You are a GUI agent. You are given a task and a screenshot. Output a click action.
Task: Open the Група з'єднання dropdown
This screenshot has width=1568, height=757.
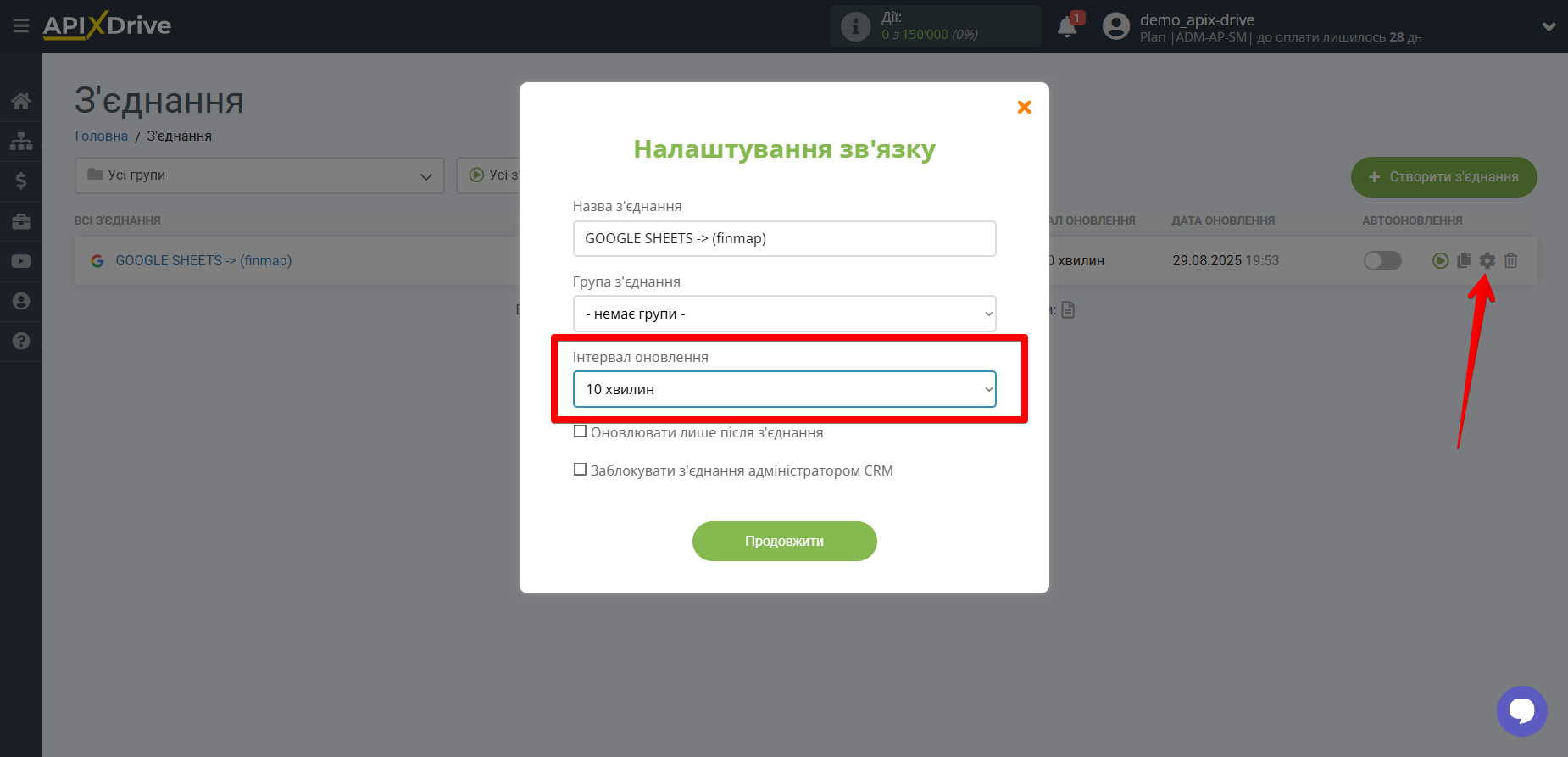tap(784, 314)
